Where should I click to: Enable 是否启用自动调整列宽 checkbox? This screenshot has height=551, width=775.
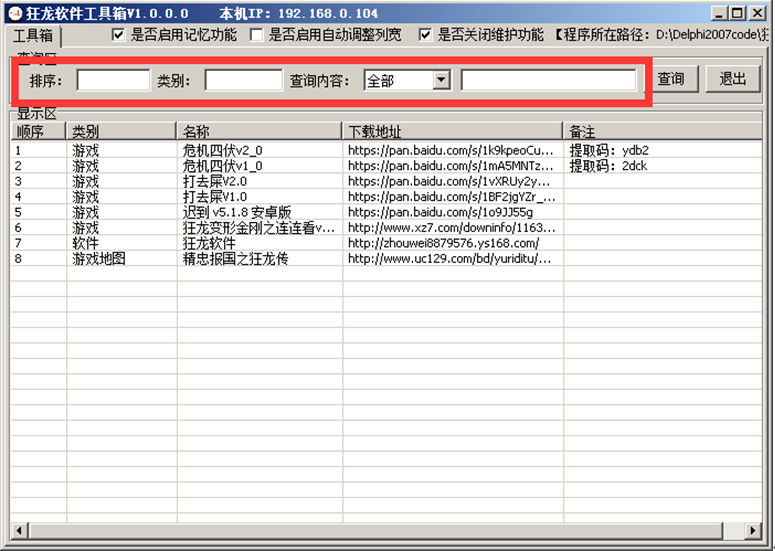(x=257, y=34)
